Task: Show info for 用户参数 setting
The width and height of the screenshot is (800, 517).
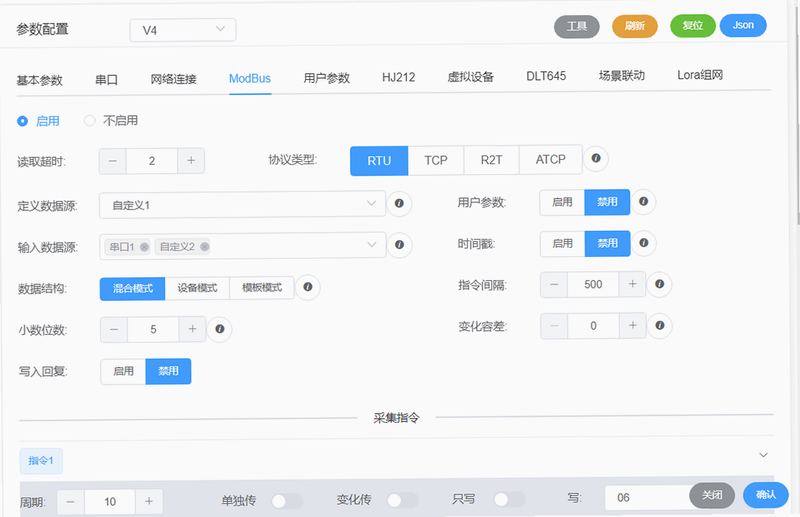Action: pos(643,202)
